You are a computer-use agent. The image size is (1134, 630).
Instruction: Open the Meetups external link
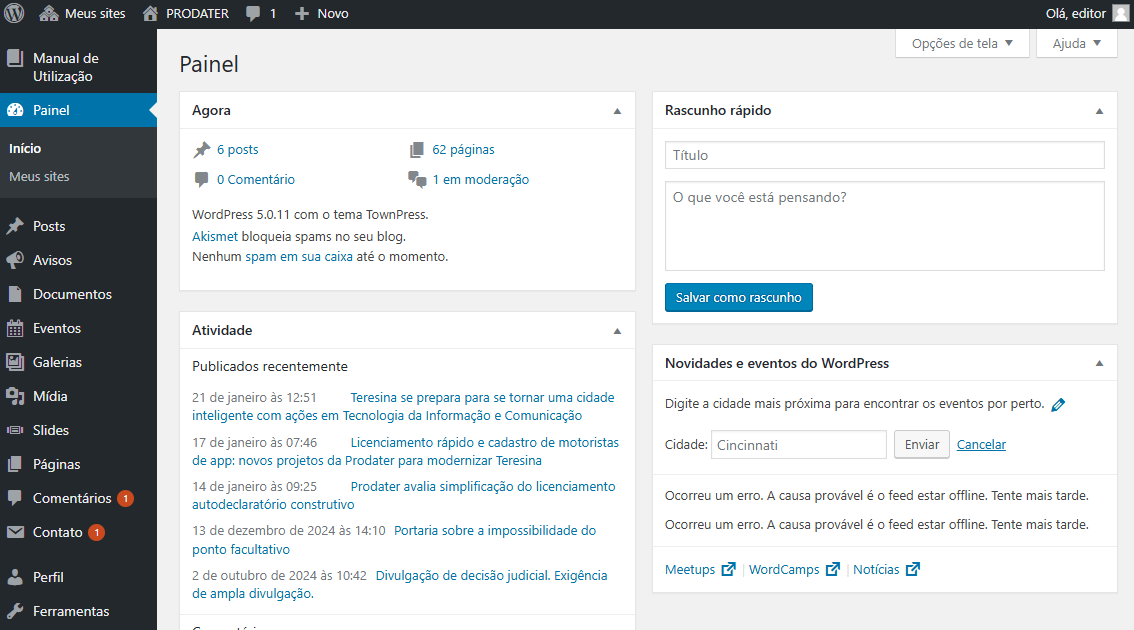(700, 570)
